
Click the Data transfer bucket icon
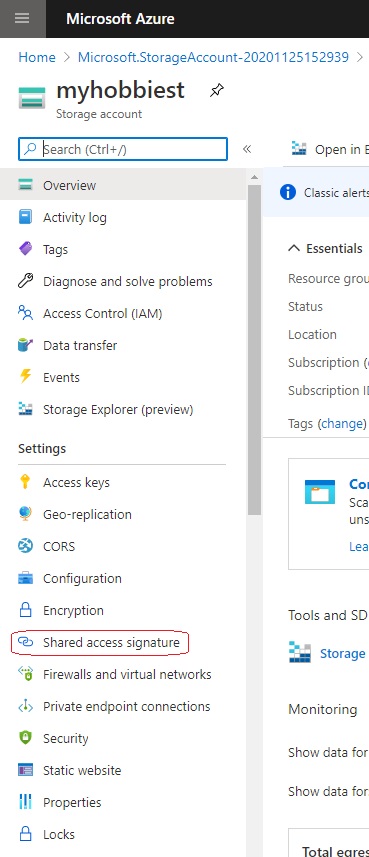coord(26,345)
